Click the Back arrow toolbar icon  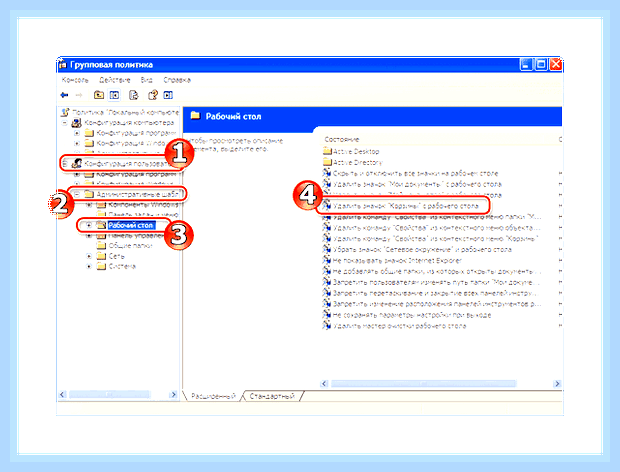(64, 95)
